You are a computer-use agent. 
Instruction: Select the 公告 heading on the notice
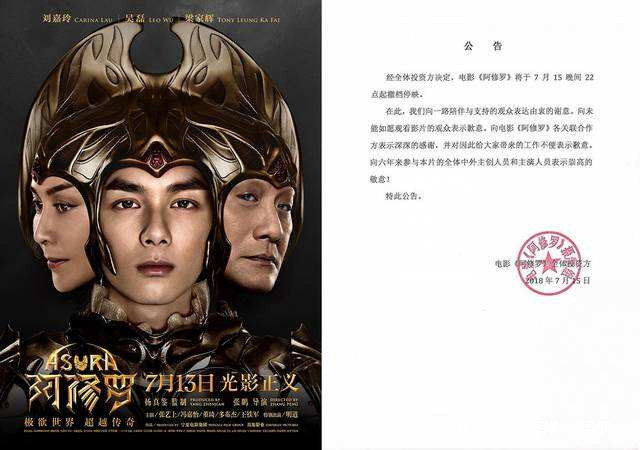[483, 46]
